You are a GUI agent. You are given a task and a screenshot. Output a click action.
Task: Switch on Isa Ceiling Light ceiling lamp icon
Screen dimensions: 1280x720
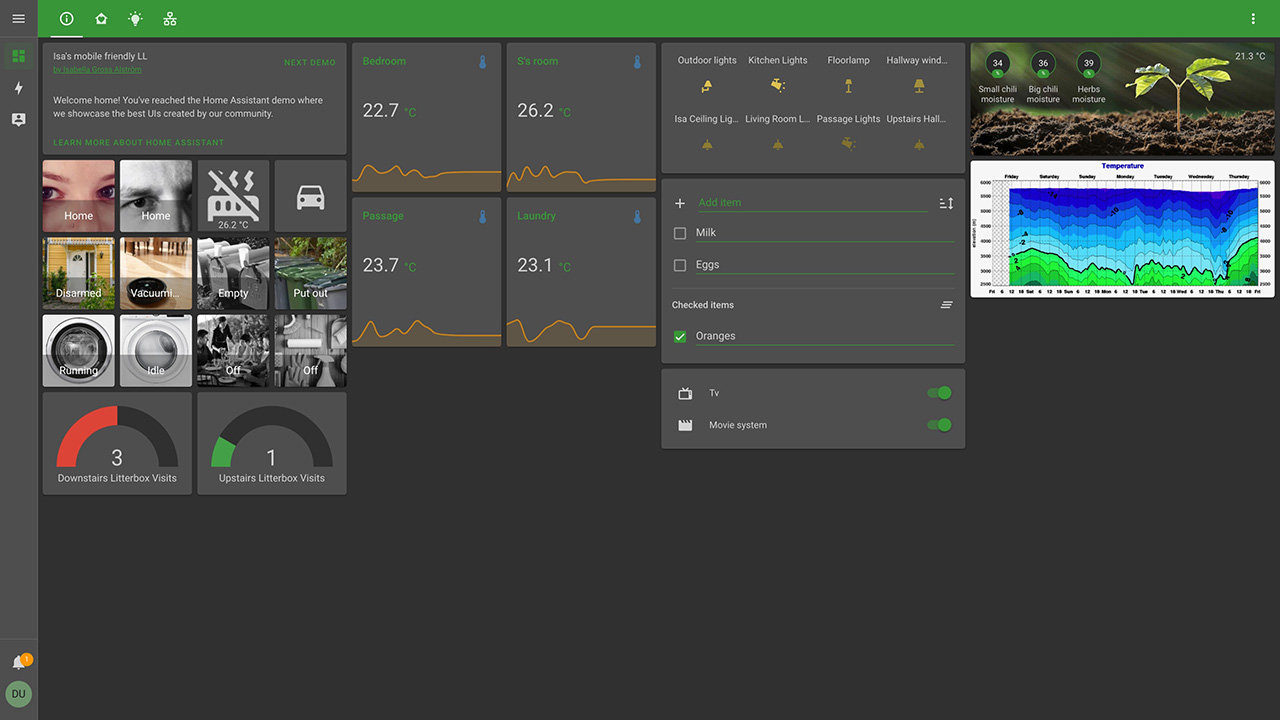click(706, 143)
